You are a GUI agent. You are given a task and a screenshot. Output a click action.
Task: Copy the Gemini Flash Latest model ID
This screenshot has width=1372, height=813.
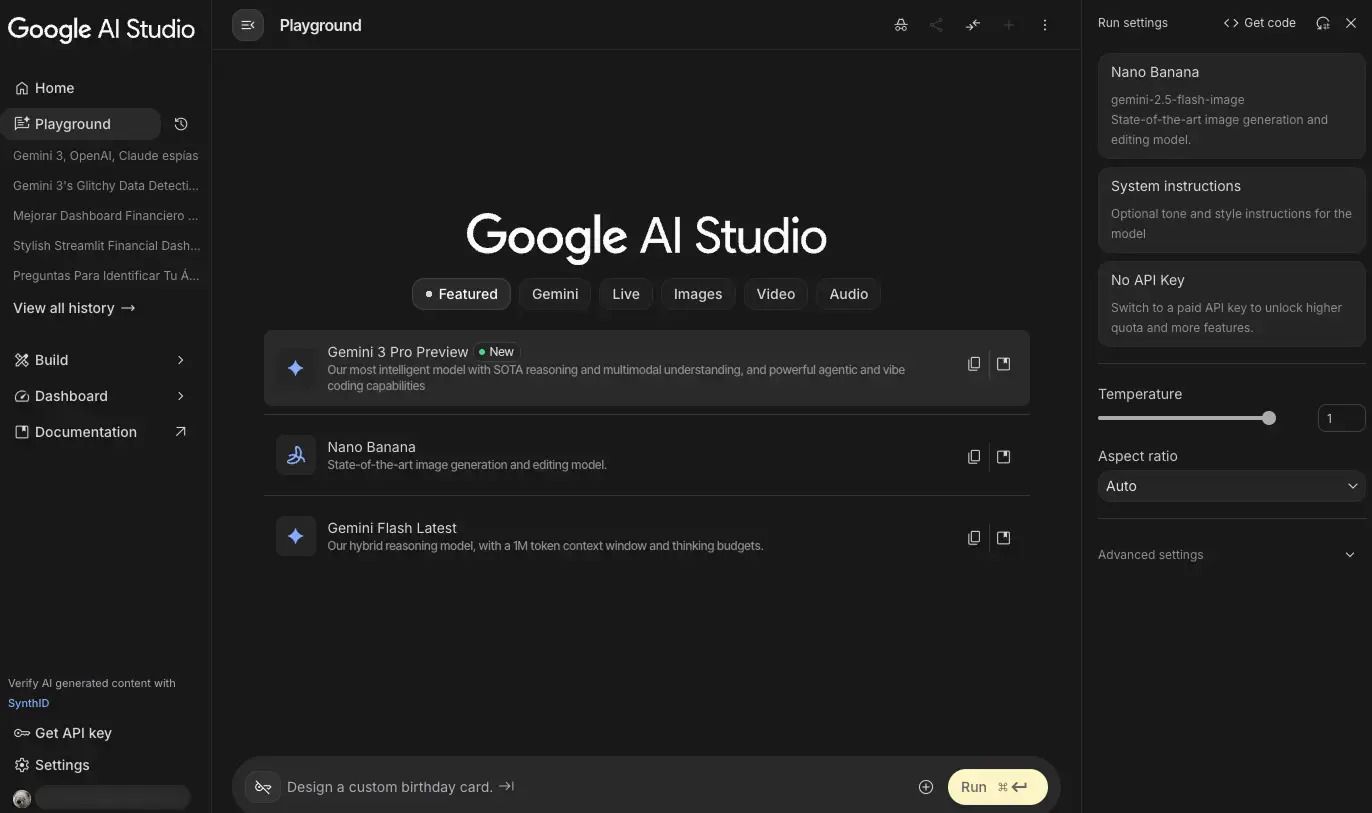(x=974, y=538)
